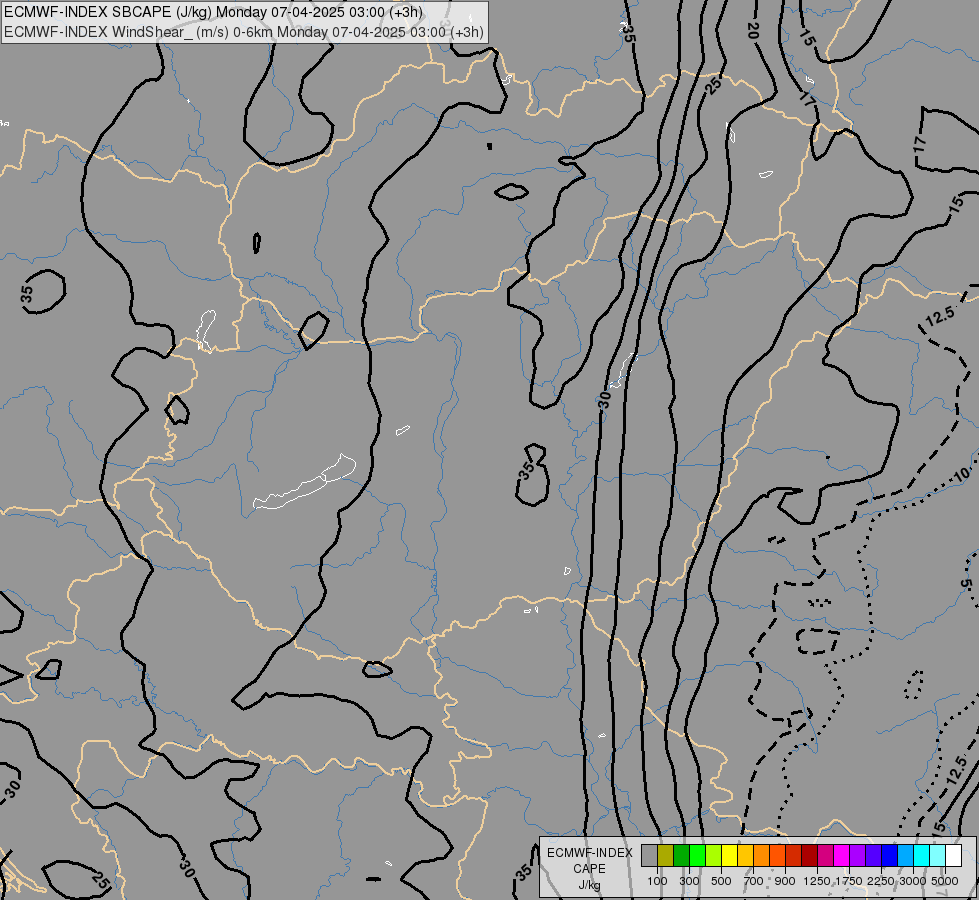Pick the dark green legend swatch
This screenshot has width=979, height=900.
click(681, 856)
